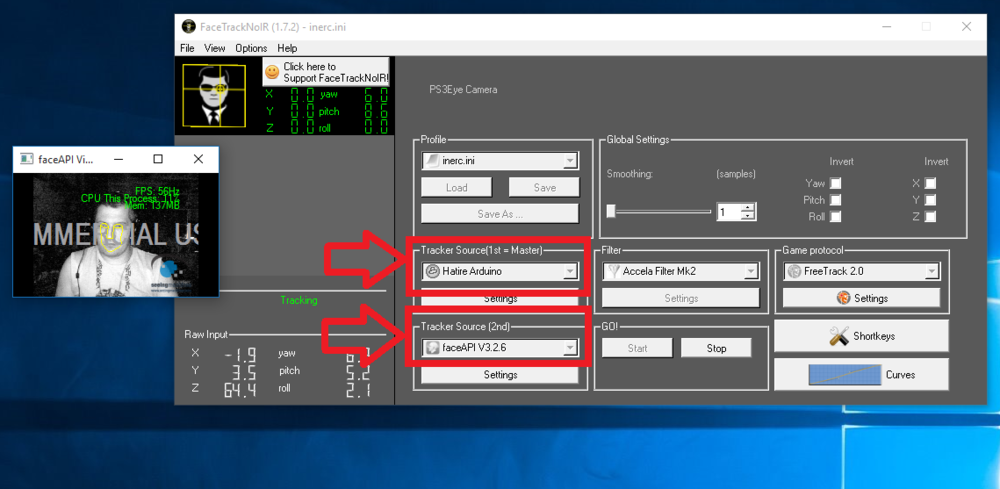Click the smiley face support icon

tap(272, 72)
